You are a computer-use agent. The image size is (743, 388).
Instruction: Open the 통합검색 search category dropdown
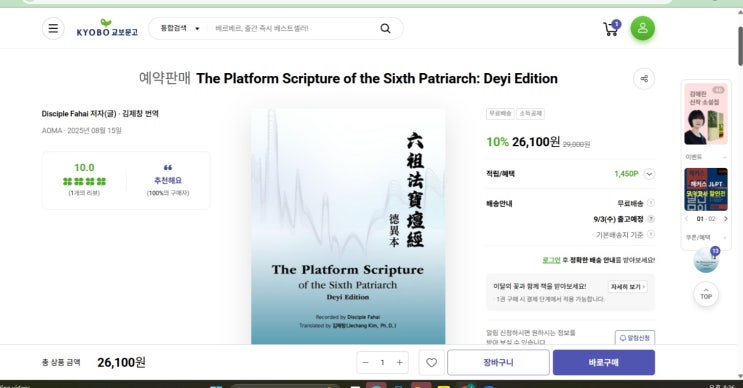click(180, 28)
